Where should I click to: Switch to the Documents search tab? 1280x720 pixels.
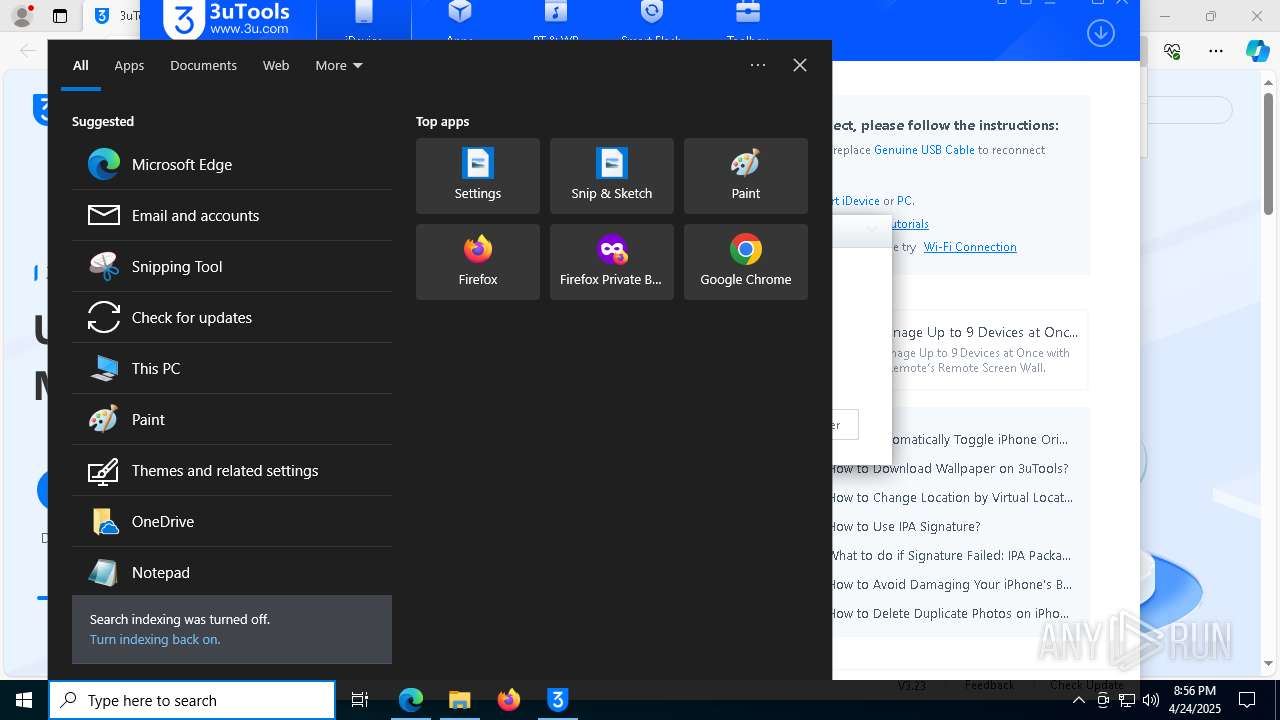203,65
